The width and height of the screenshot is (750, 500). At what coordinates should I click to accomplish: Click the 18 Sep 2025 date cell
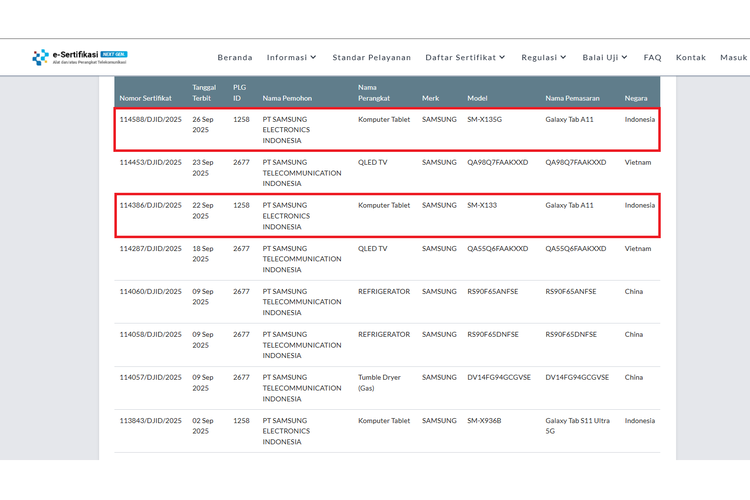coord(203,254)
